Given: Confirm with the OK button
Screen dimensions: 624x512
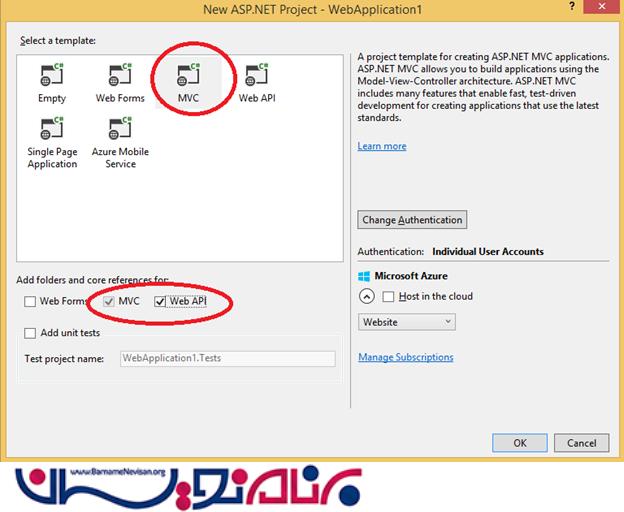Looking at the screenshot, I should click(520, 443).
